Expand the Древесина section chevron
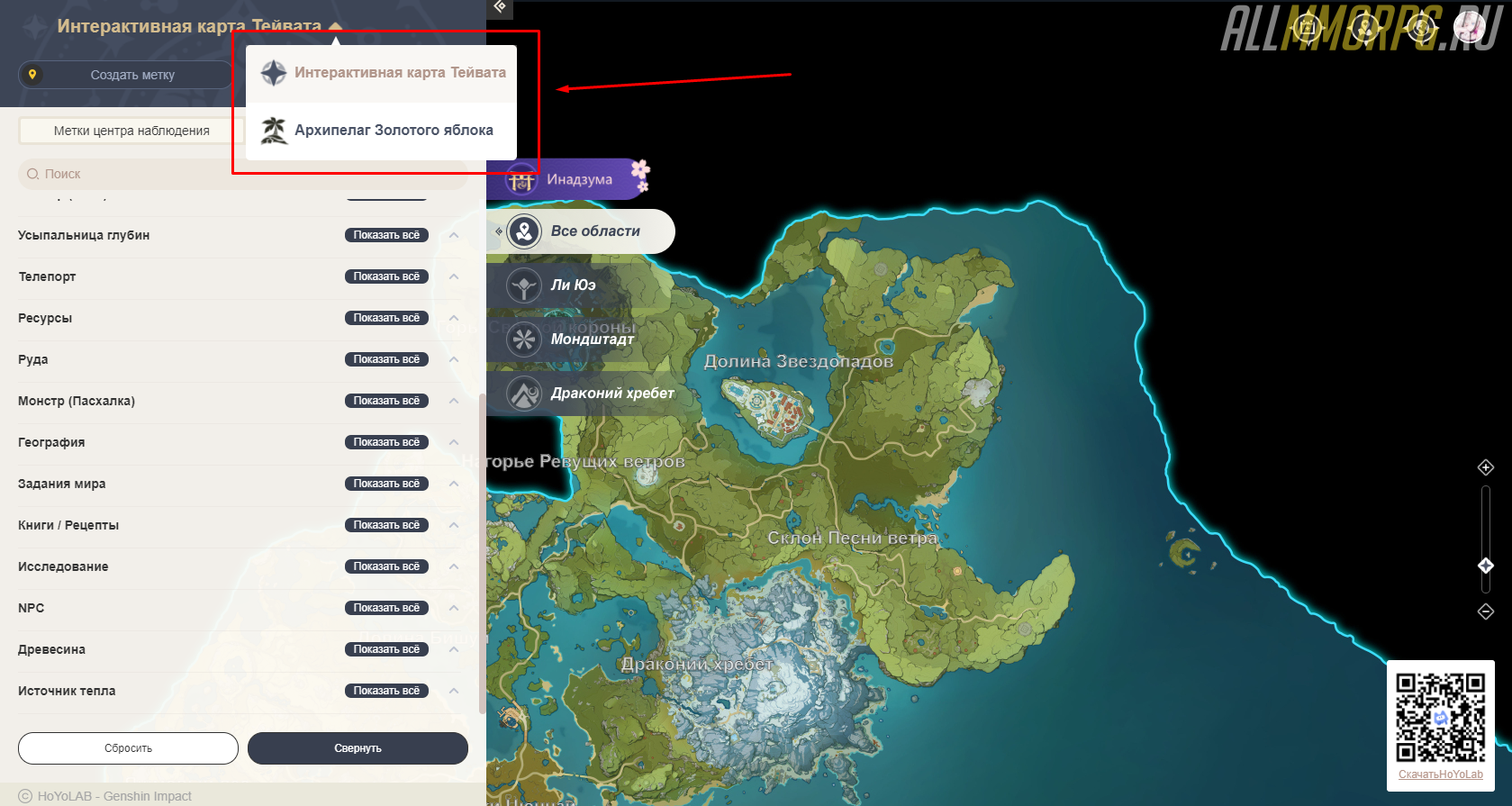This screenshot has height=806, width=1512. (x=454, y=649)
